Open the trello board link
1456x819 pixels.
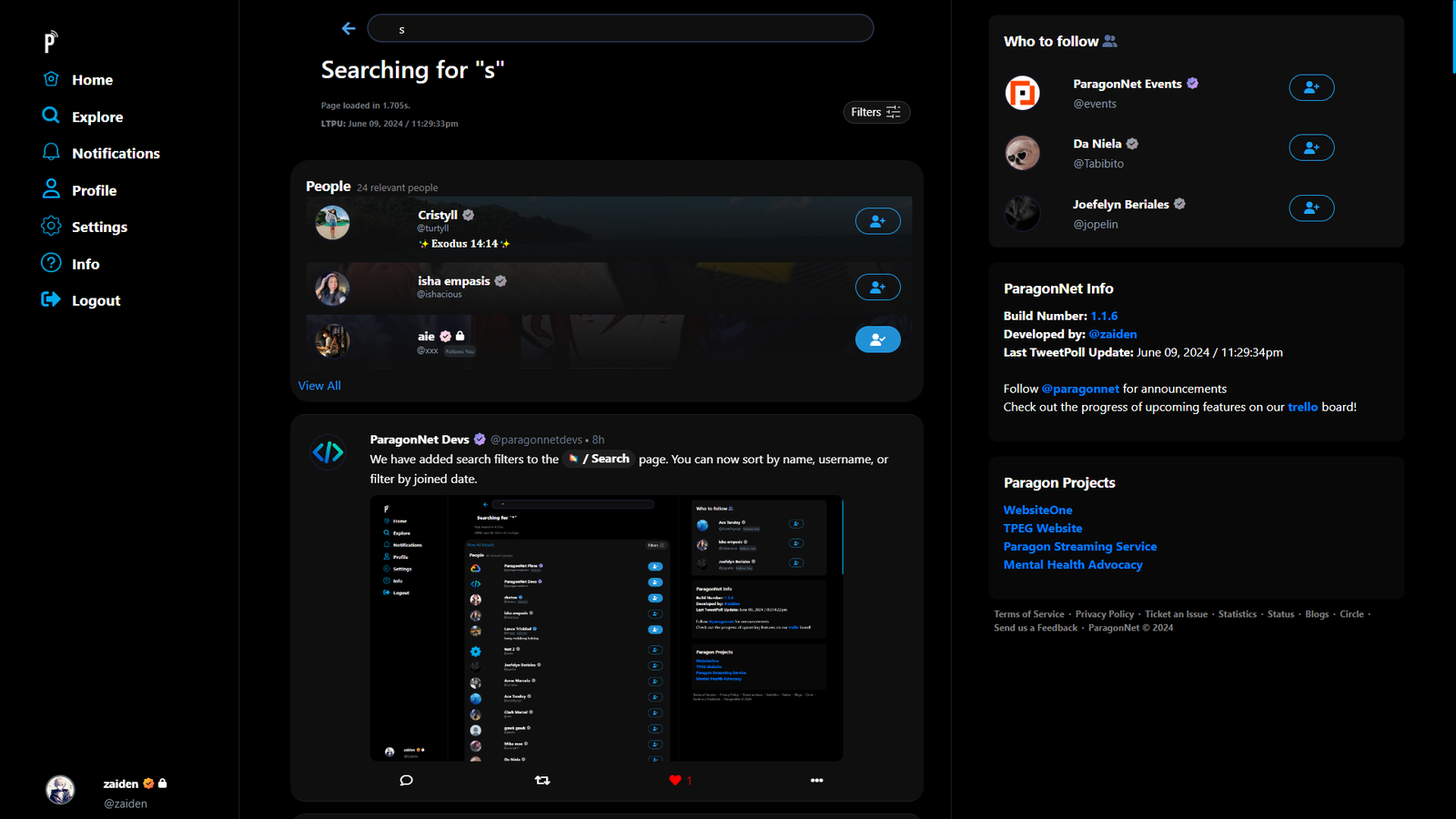pyautogui.click(x=1302, y=407)
